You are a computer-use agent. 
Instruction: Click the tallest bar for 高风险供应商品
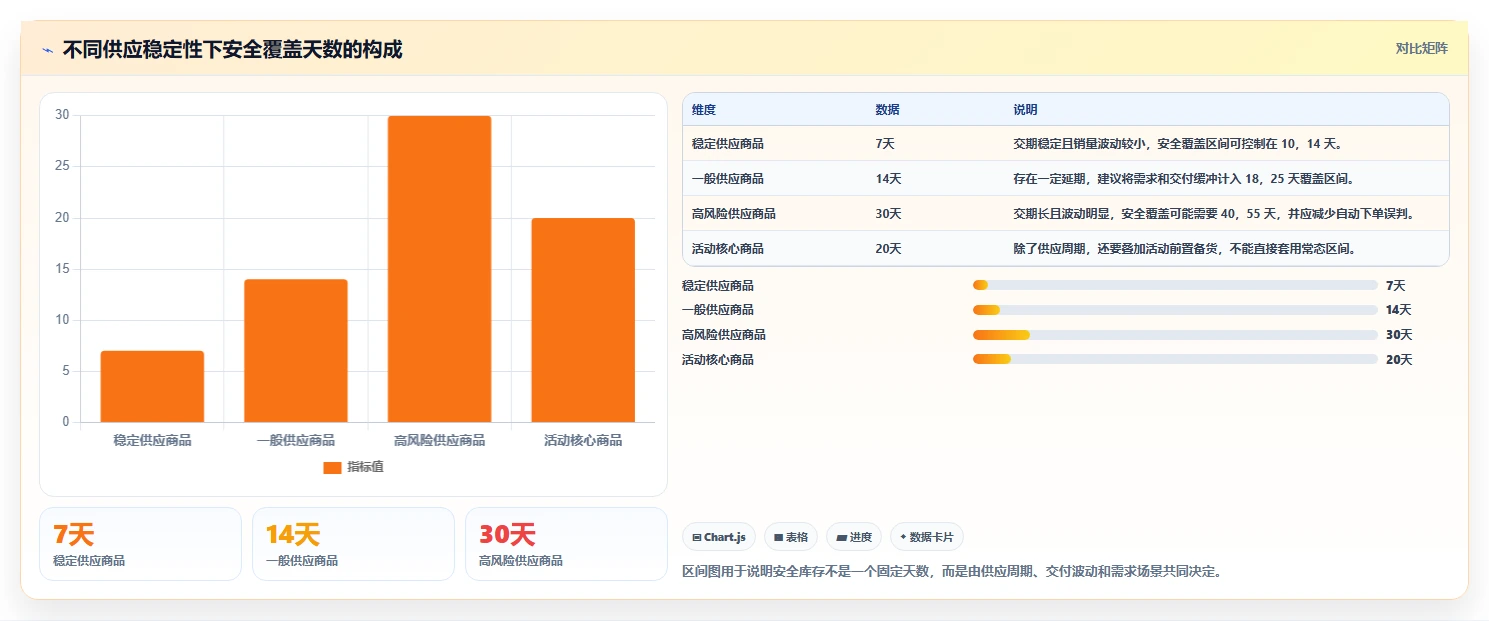point(439,269)
